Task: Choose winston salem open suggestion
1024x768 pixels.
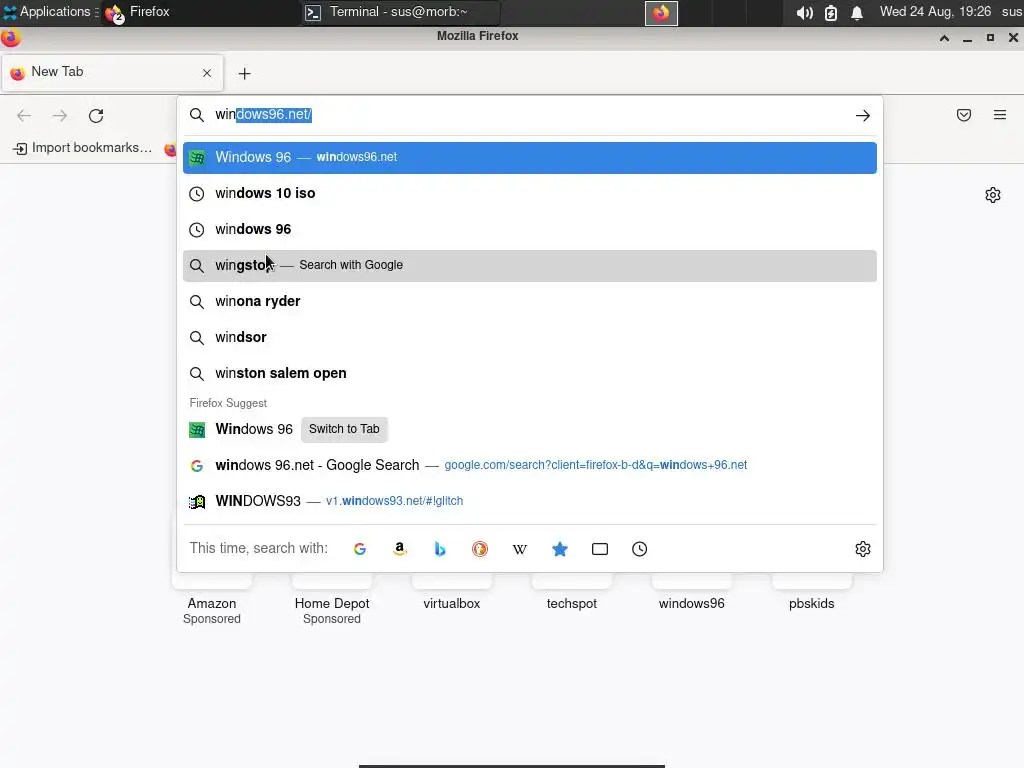Action: pyautogui.click(x=530, y=374)
